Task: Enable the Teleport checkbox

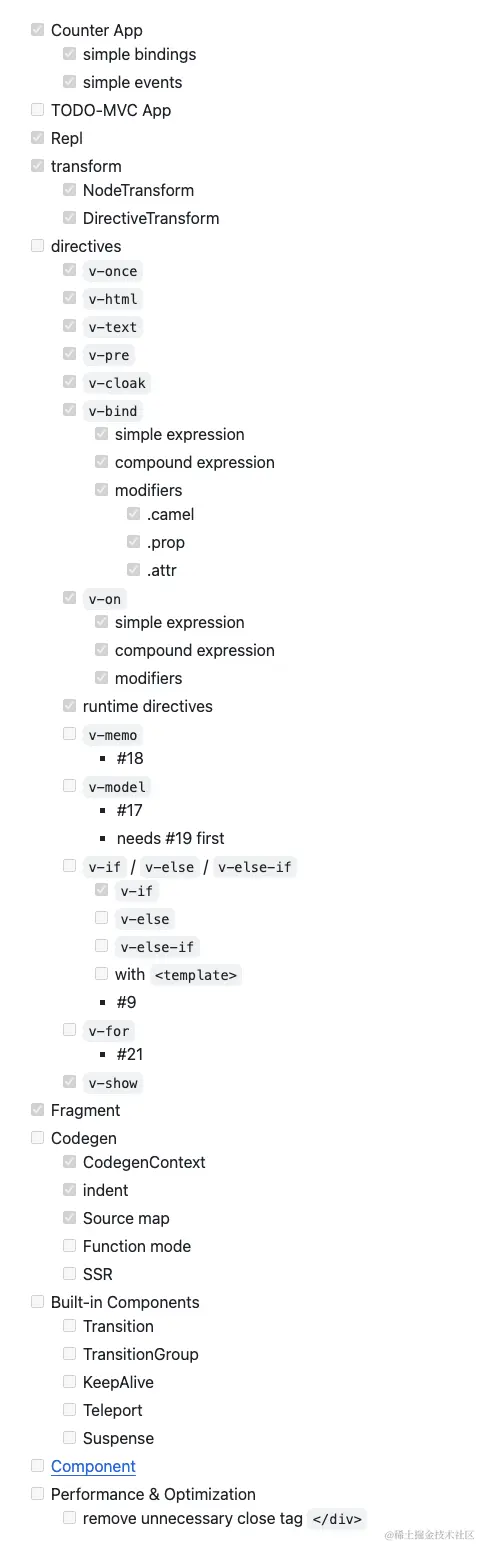Action: point(69,1409)
